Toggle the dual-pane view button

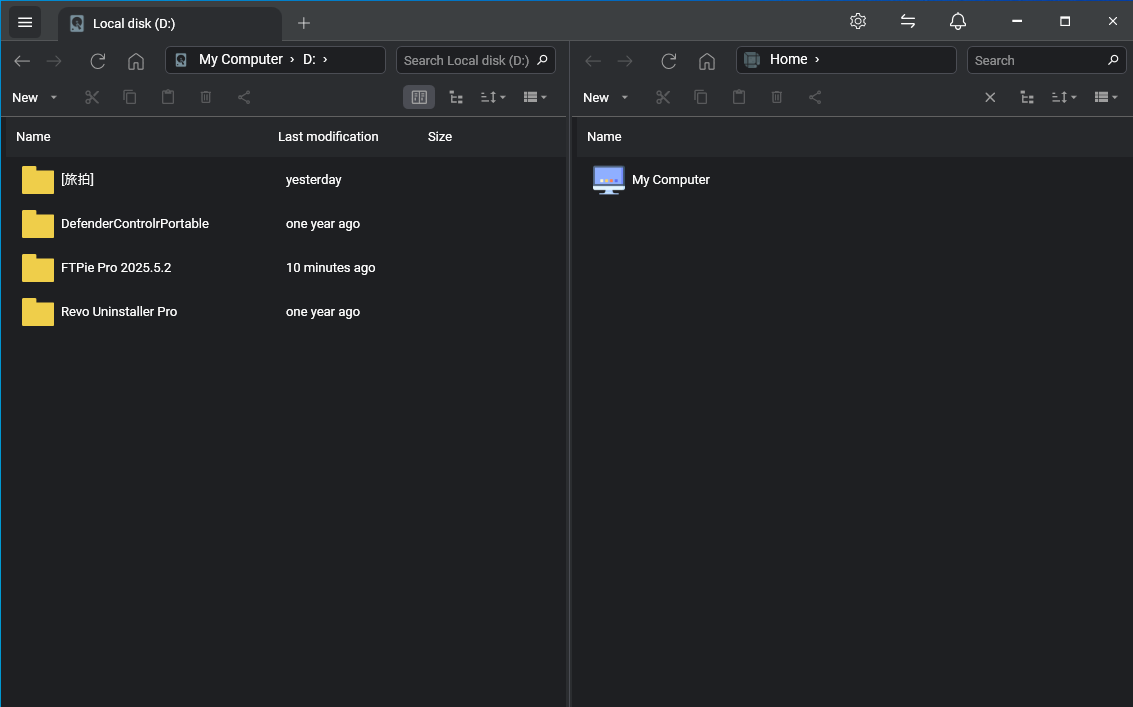(x=419, y=97)
